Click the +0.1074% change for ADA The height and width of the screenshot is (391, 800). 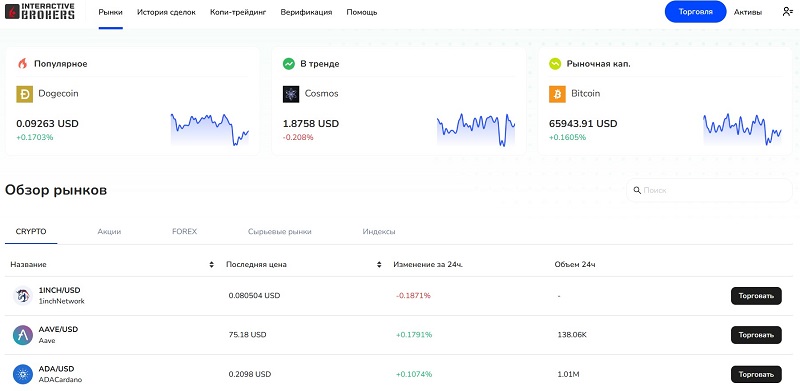click(x=414, y=374)
